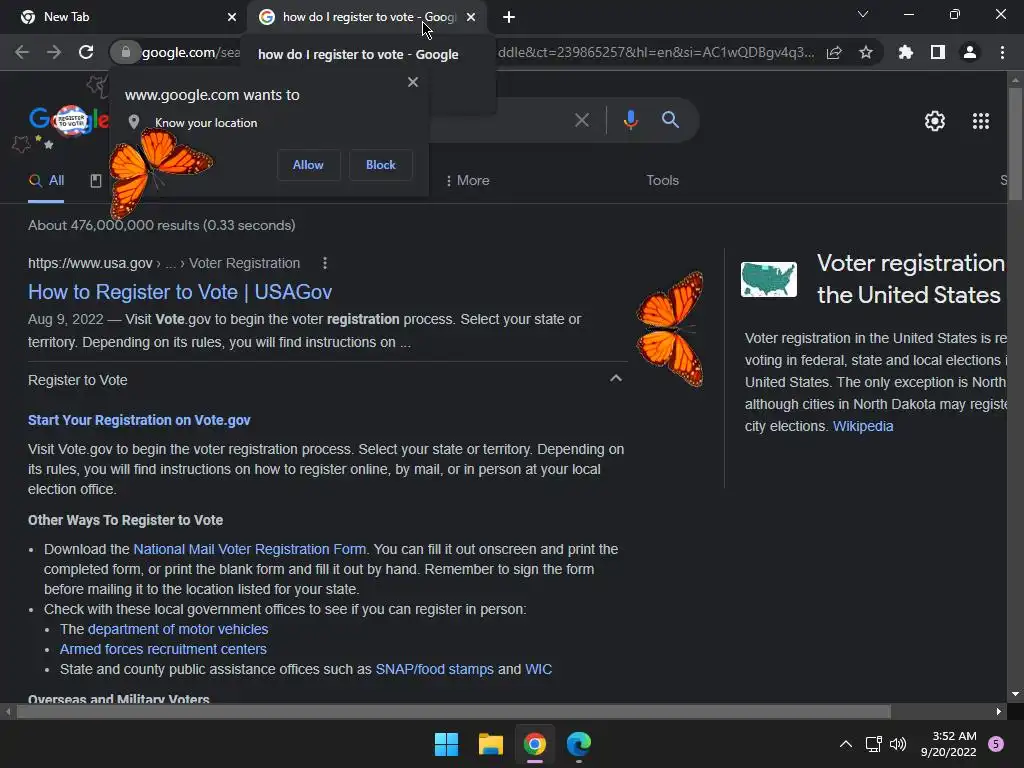Open Windows Start menu
This screenshot has height=768, width=1024.
click(x=447, y=744)
